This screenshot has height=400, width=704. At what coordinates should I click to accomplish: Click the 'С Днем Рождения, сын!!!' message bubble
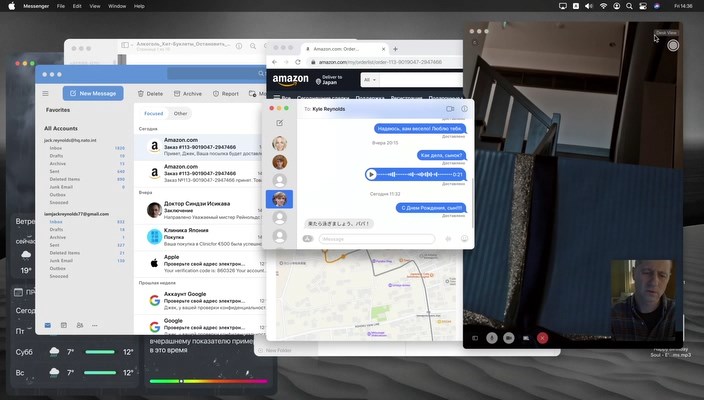coord(431,208)
